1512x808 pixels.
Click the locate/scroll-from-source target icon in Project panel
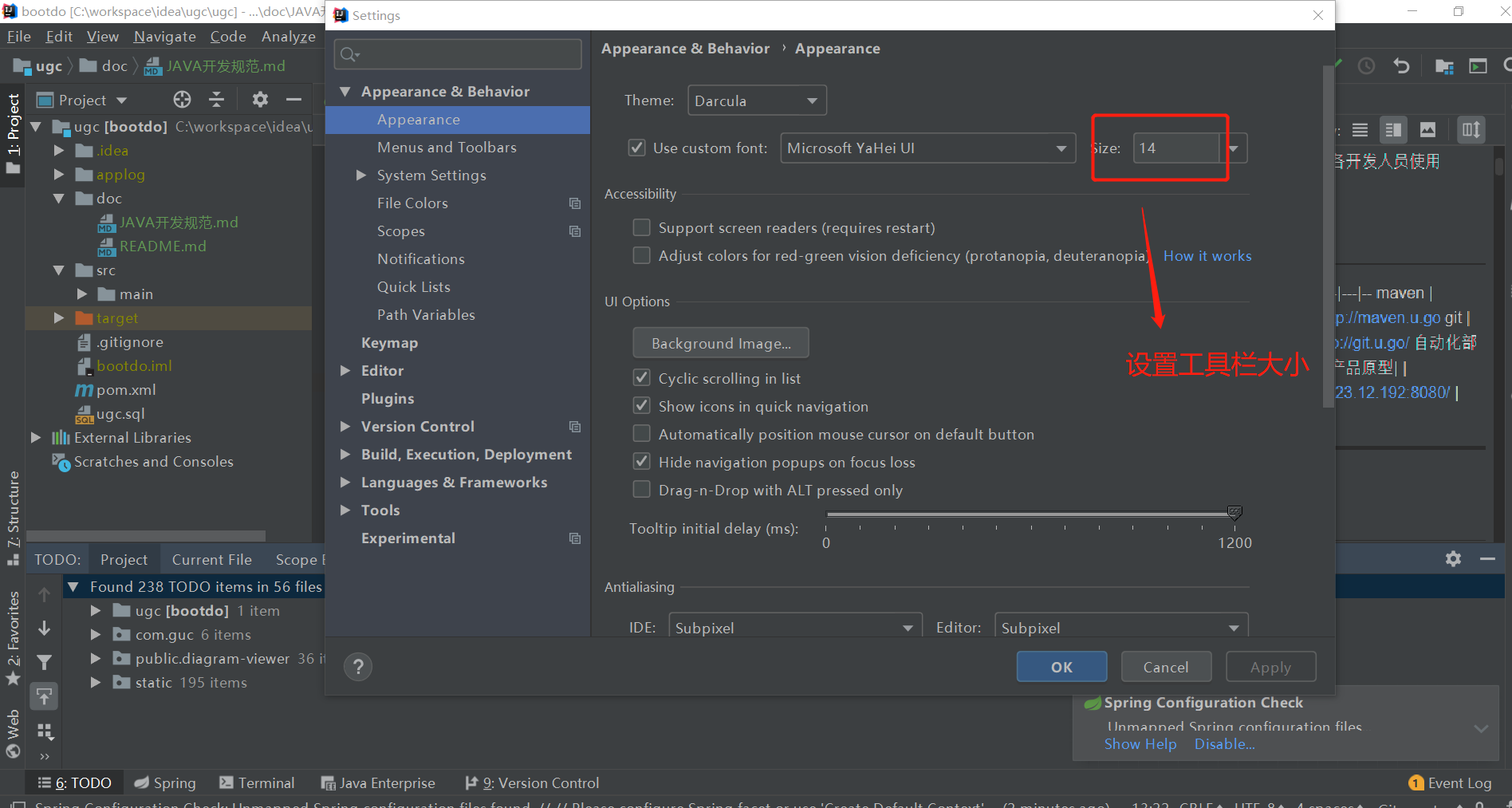[x=183, y=100]
